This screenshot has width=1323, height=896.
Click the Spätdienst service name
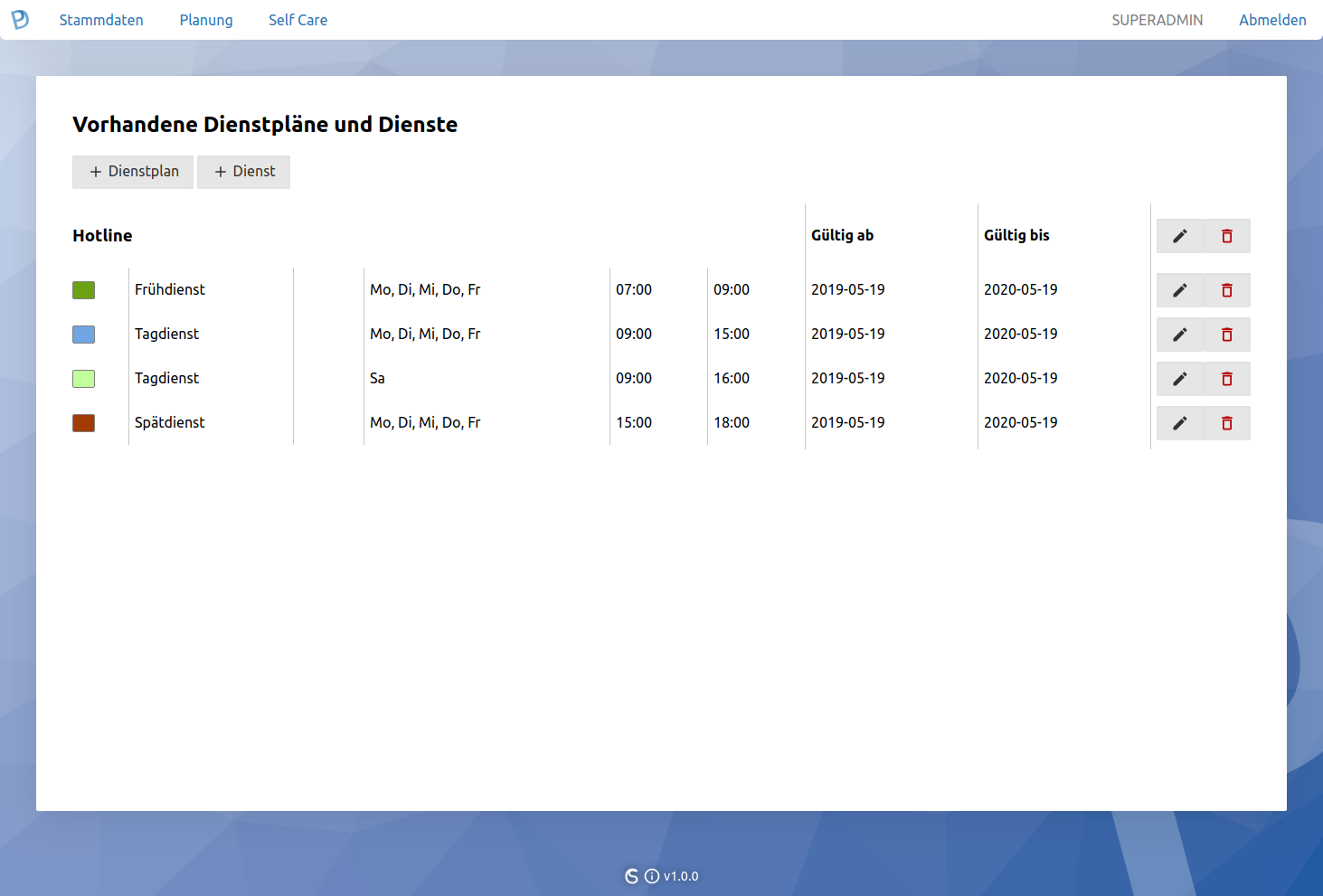click(x=170, y=422)
